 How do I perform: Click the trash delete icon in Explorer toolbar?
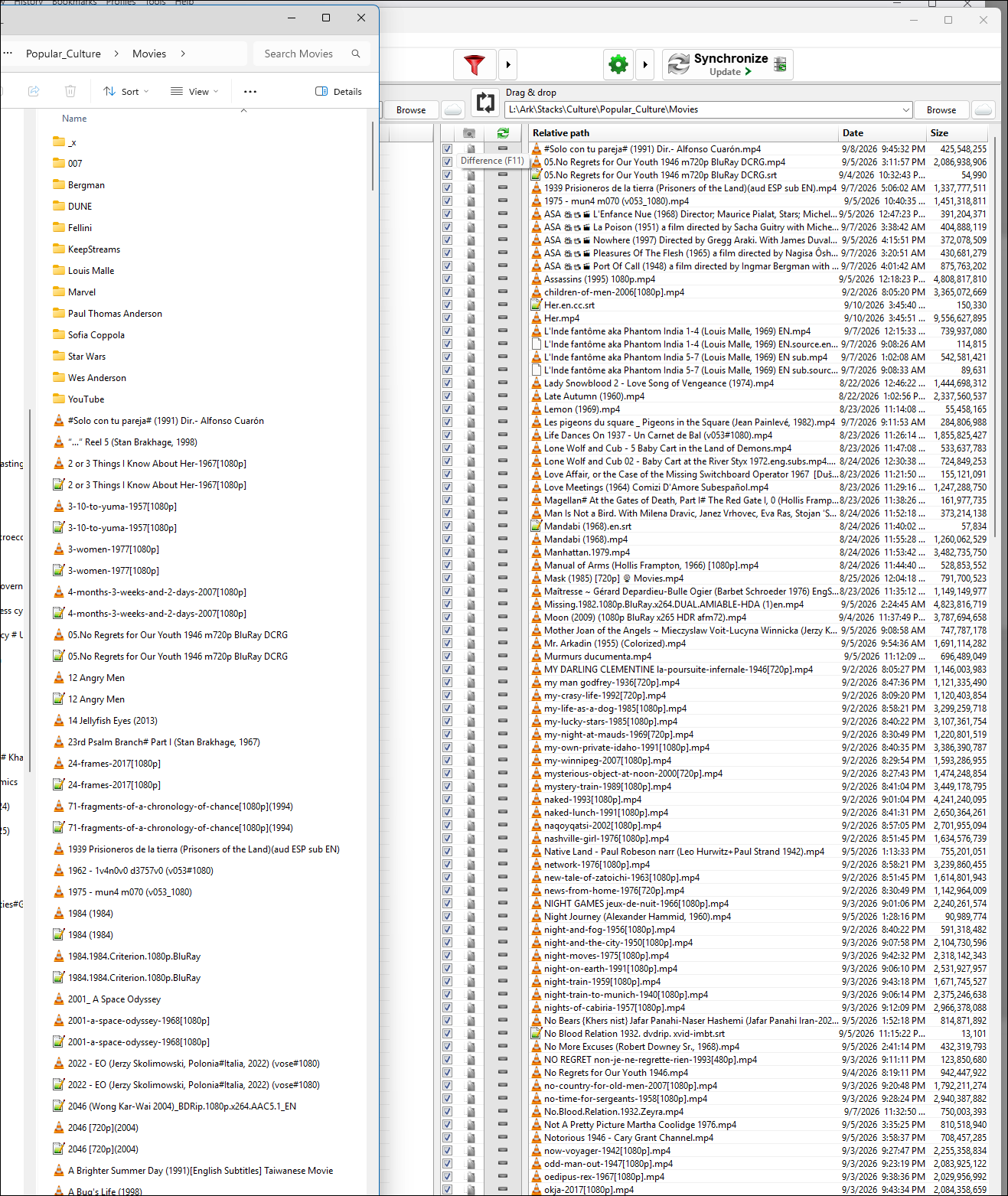(70, 91)
